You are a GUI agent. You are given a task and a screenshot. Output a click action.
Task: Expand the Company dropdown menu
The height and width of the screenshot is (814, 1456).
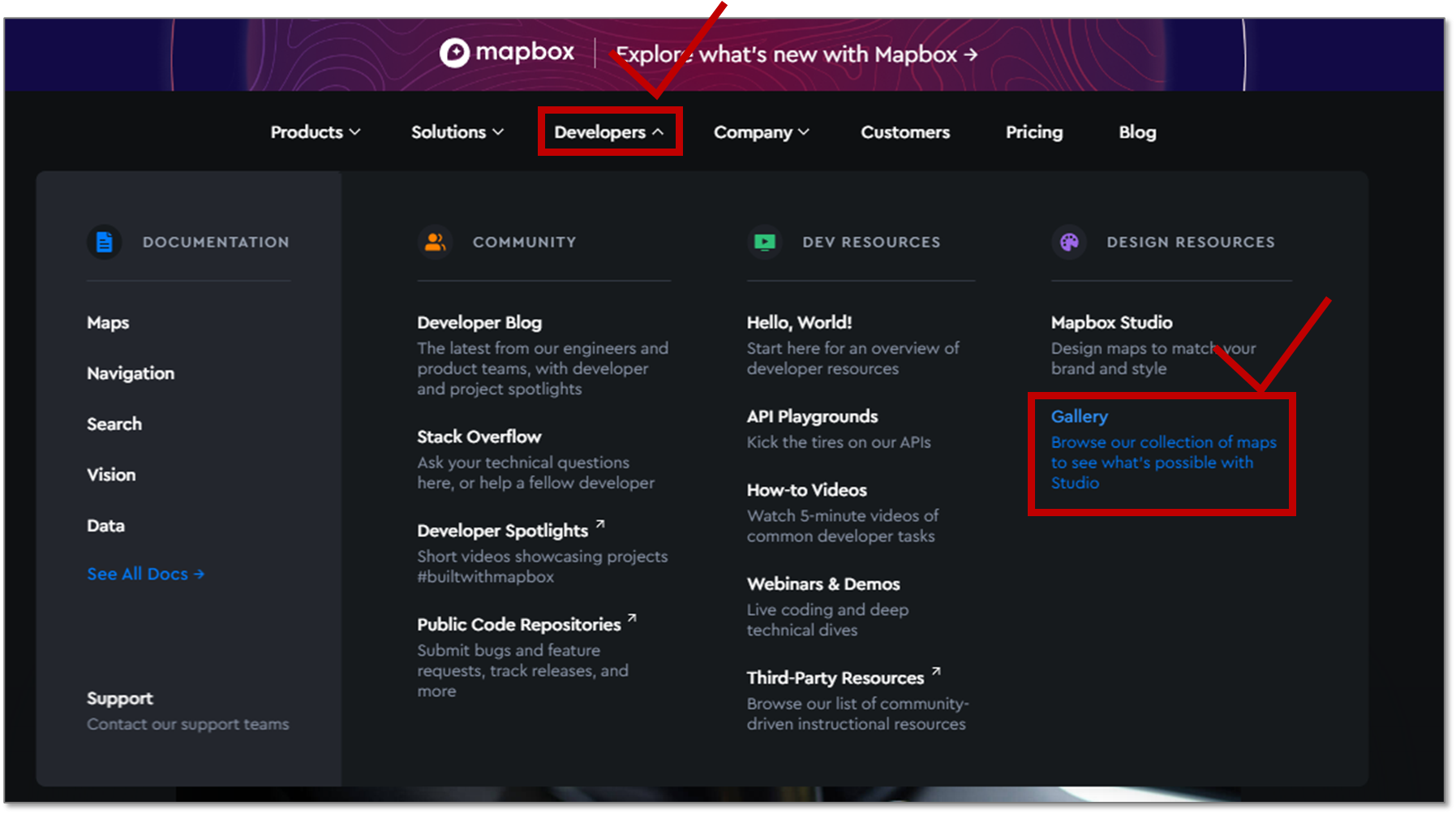762,131
